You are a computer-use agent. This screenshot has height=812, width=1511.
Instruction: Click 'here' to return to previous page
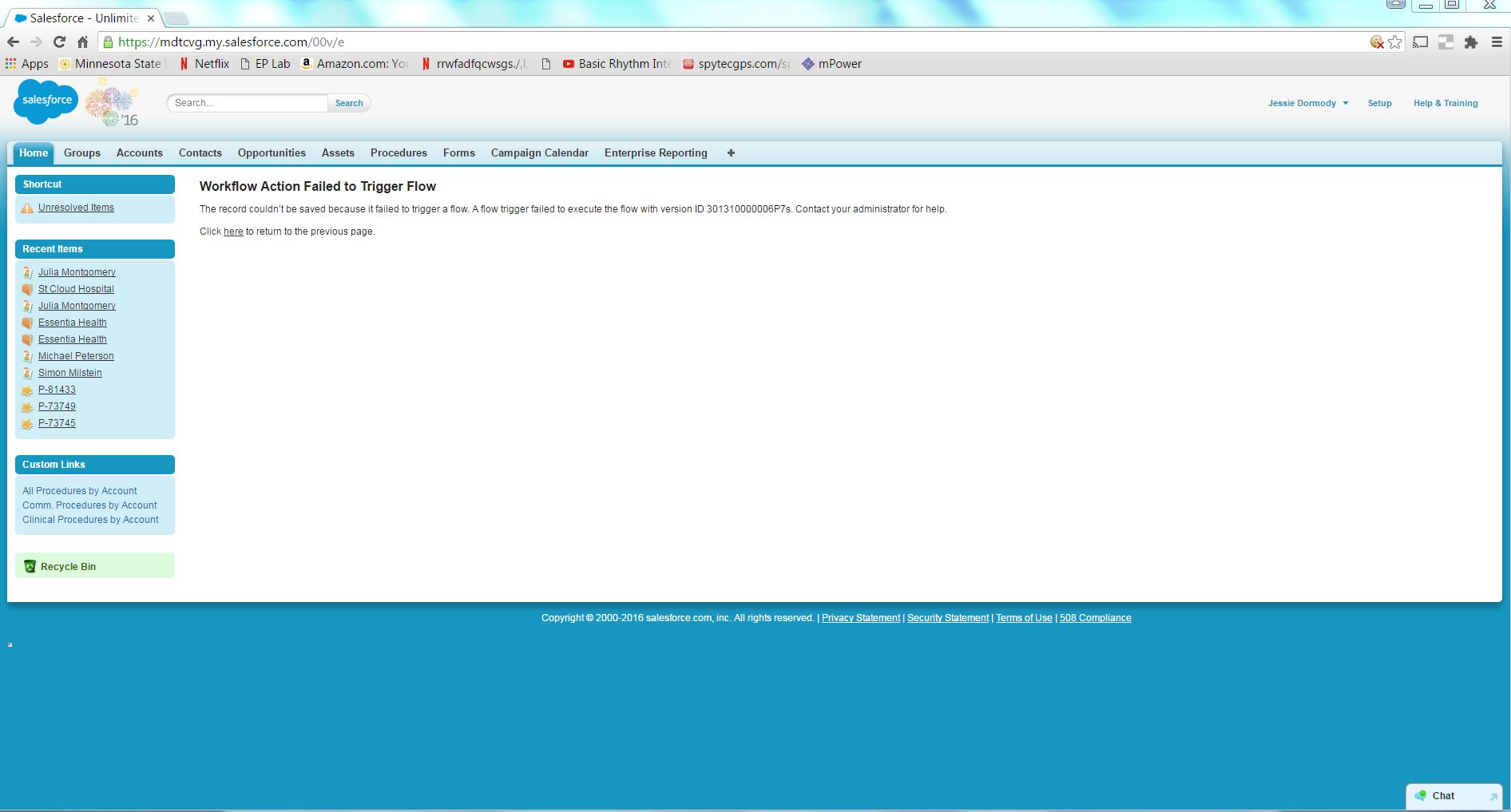click(233, 232)
